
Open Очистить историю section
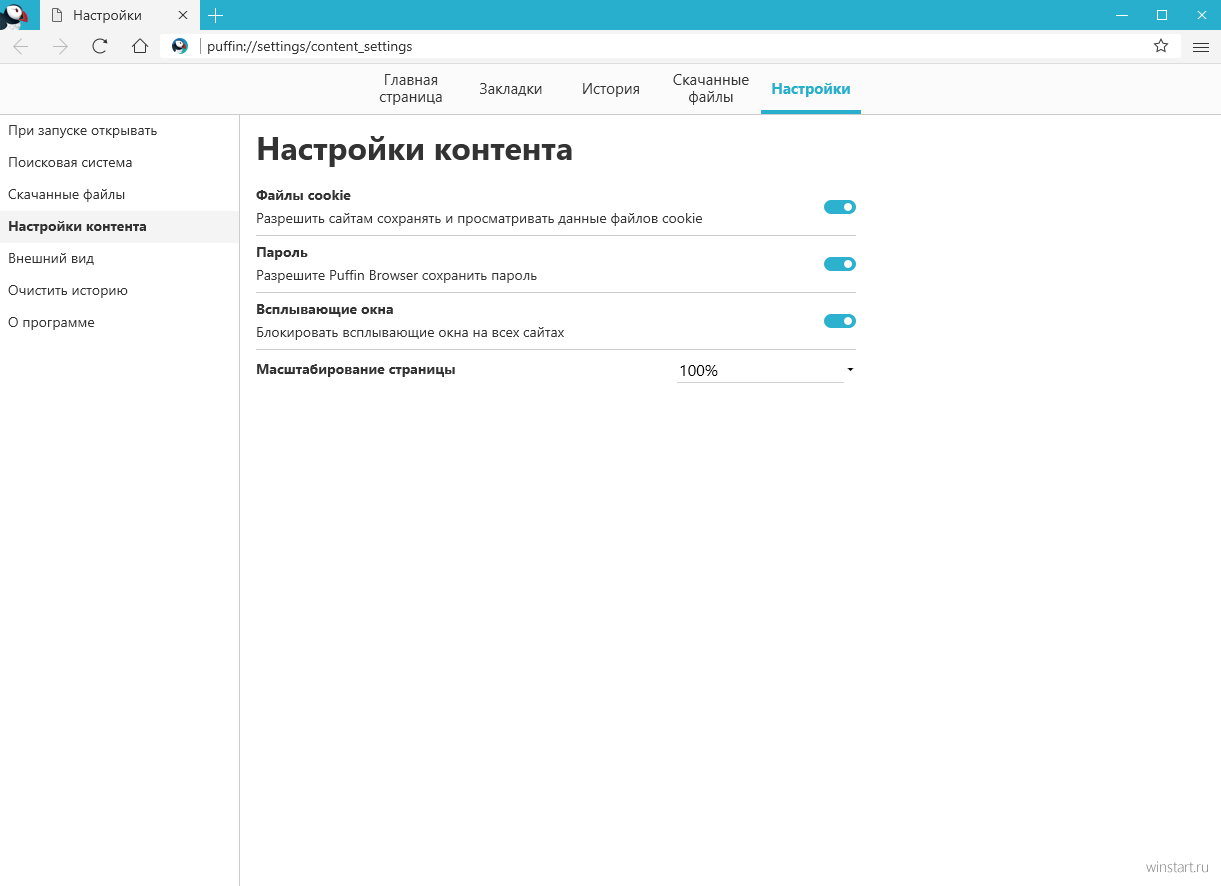point(119,291)
